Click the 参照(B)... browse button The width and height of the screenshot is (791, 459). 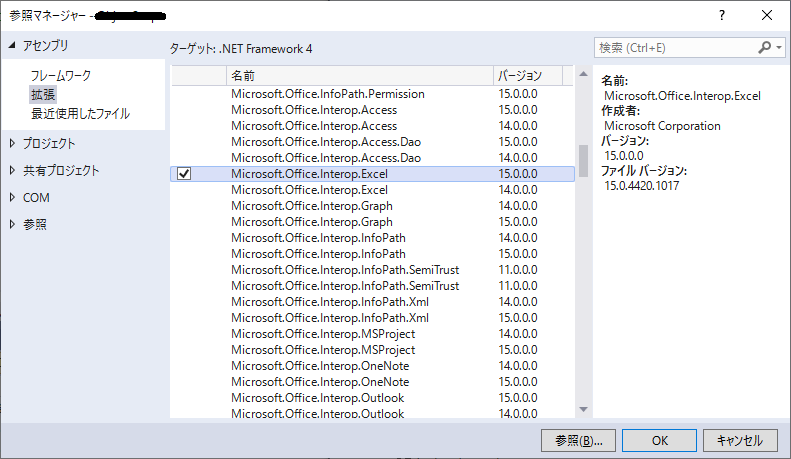click(578, 441)
